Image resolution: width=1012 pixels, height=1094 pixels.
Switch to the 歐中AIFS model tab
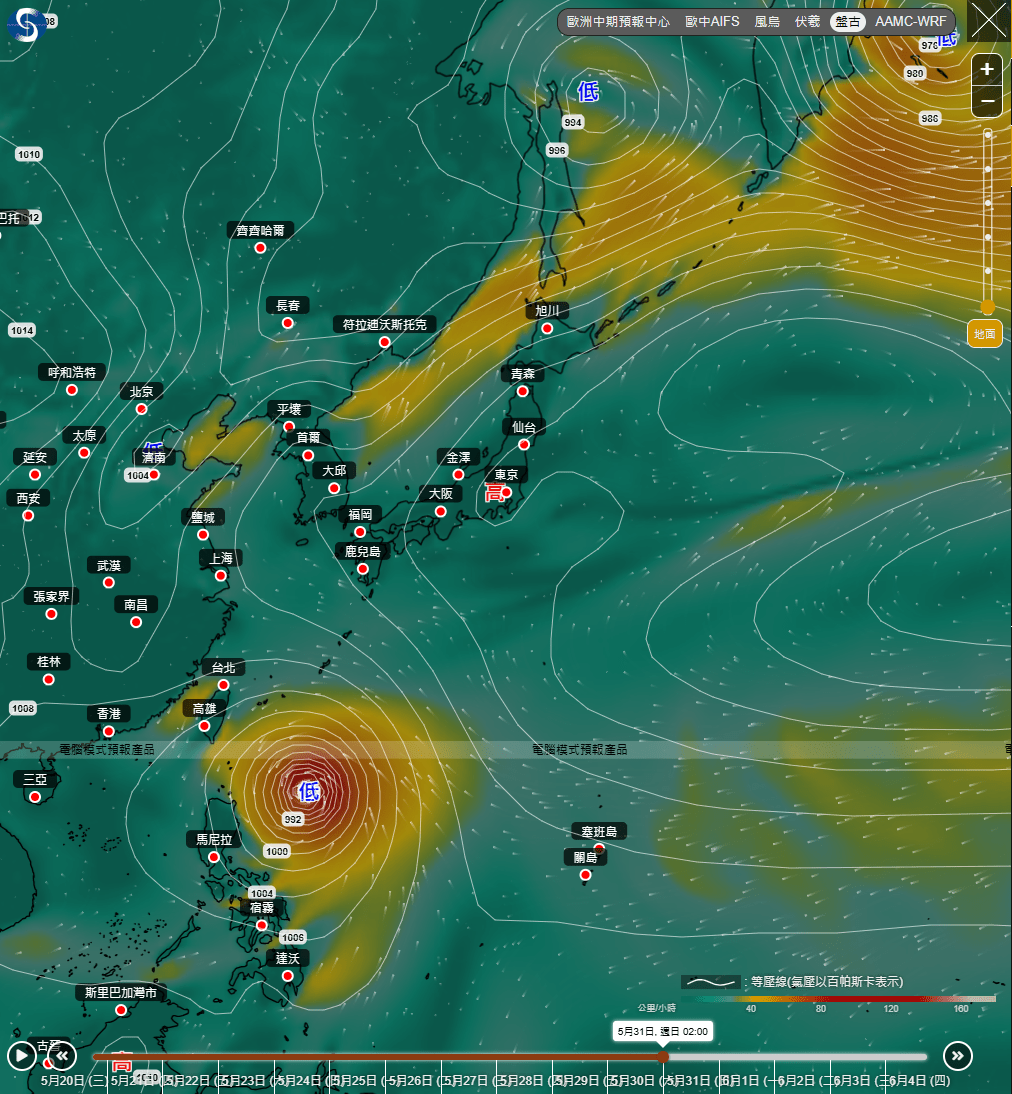pyautogui.click(x=712, y=22)
